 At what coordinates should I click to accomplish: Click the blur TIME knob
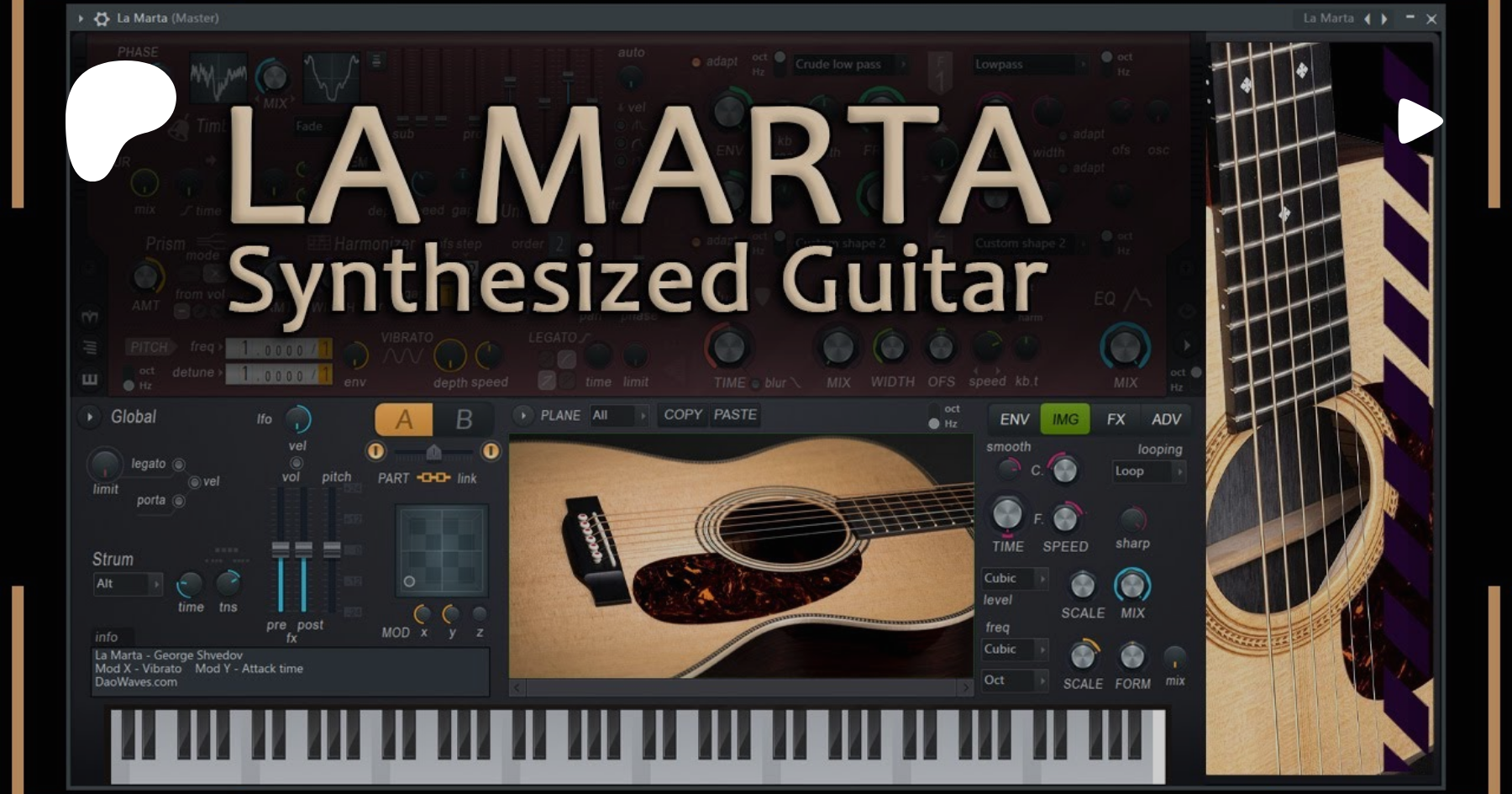(x=728, y=346)
